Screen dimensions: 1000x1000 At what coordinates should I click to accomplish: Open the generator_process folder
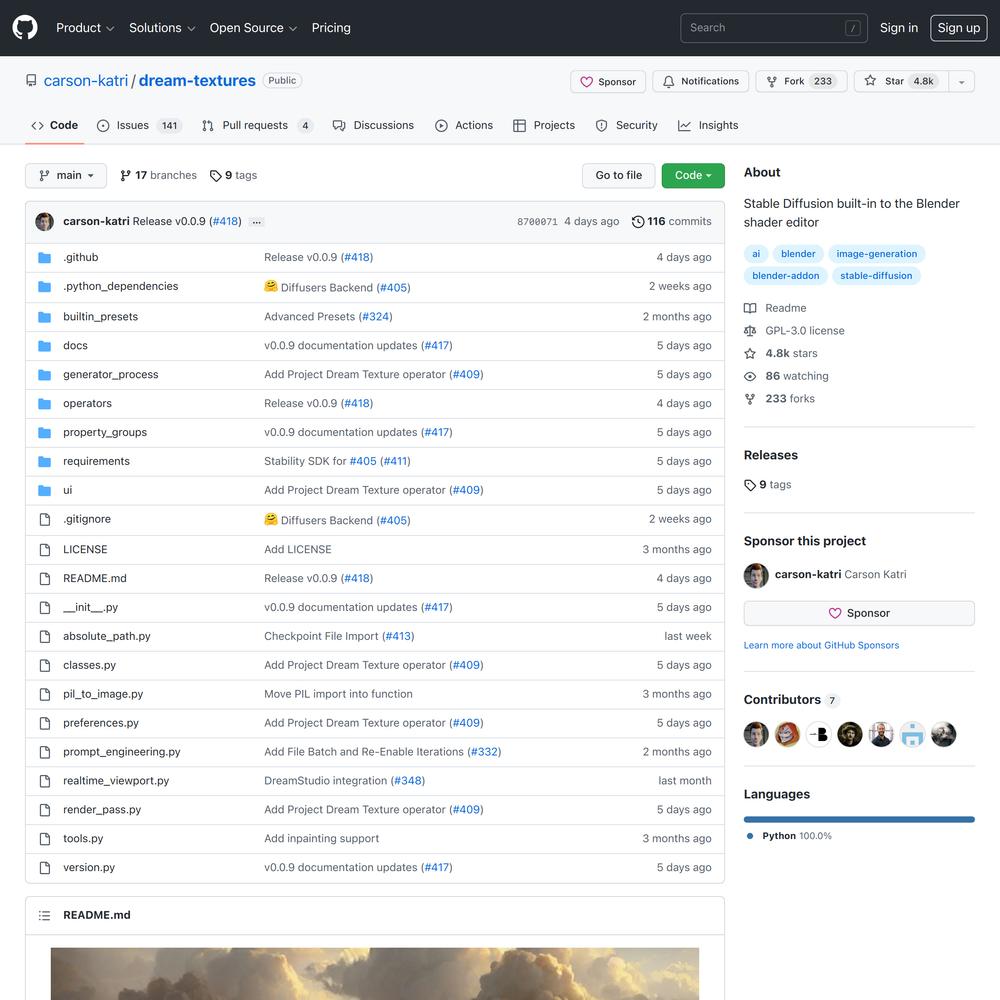(110, 374)
